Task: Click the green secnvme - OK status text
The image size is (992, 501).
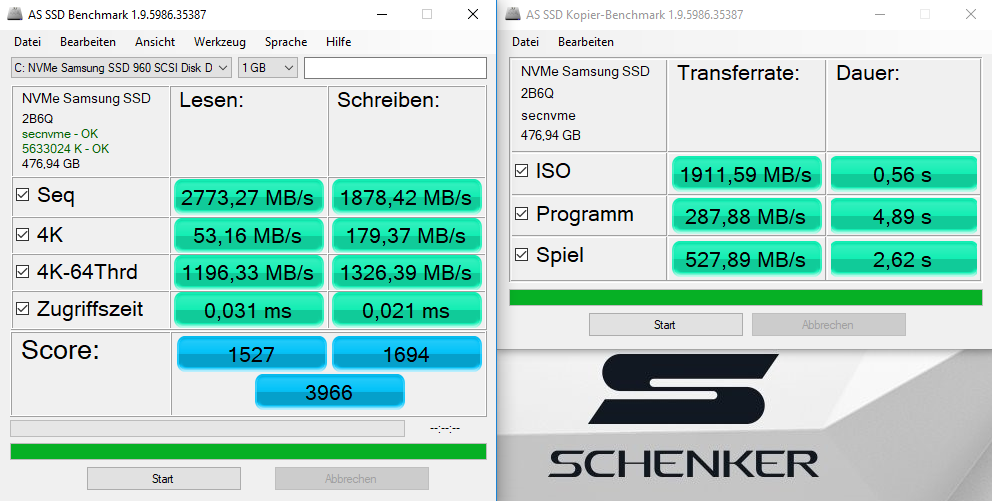Action: click(x=60, y=133)
